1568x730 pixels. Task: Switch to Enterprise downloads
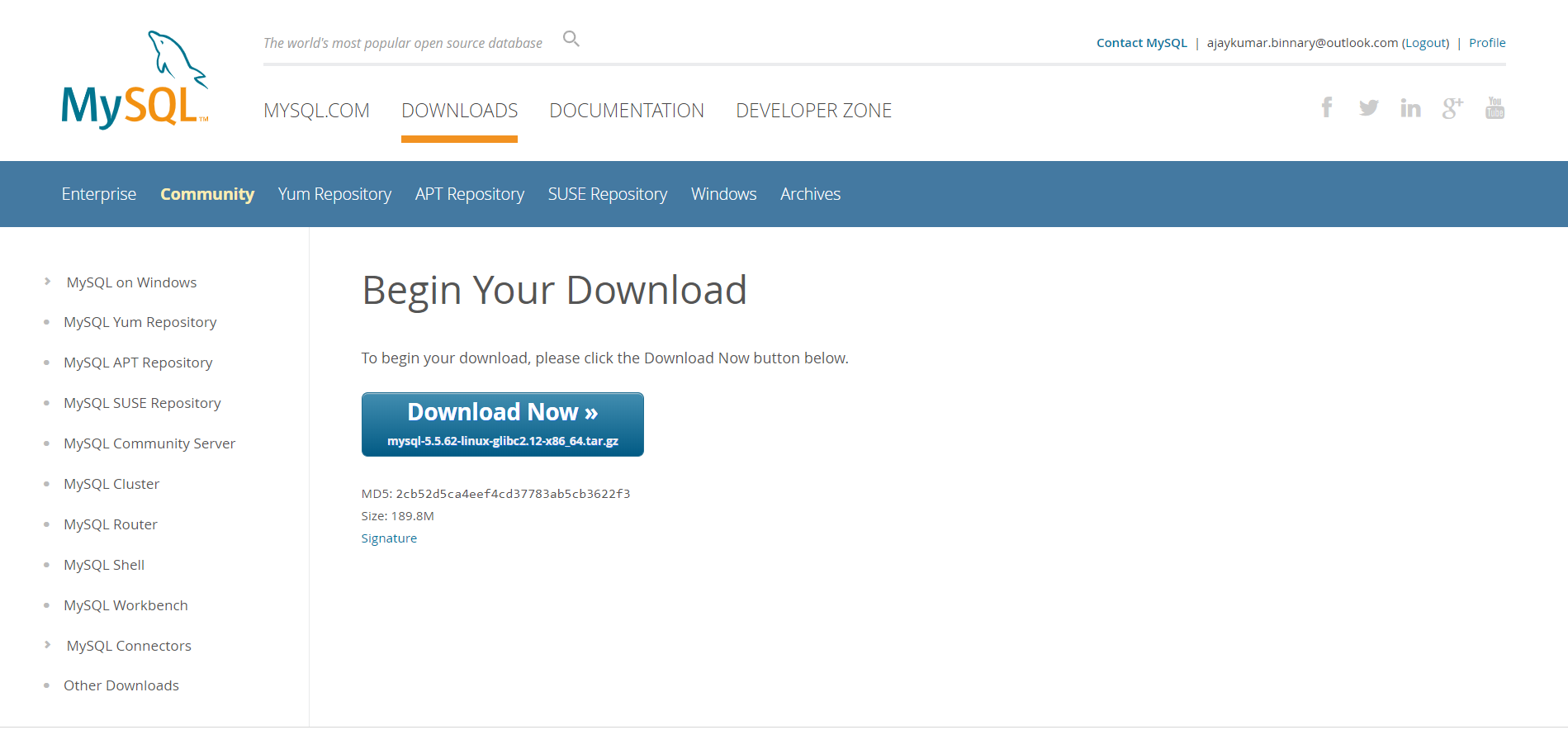[99, 194]
